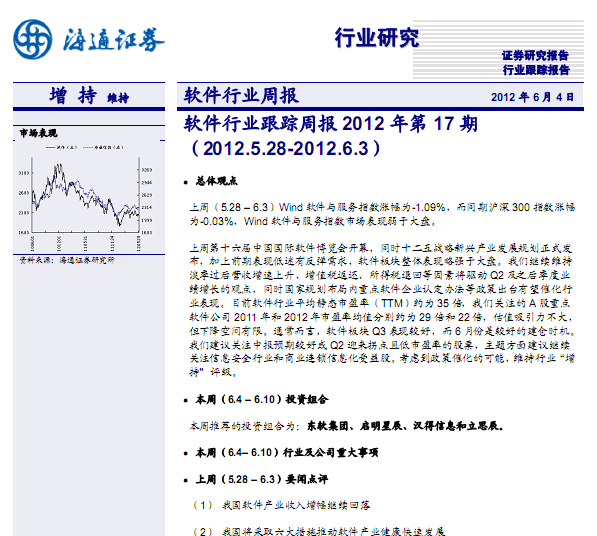This screenshot has width=597, height=536.
Task: Click the date 2012年6月4日
Action: 532,97
